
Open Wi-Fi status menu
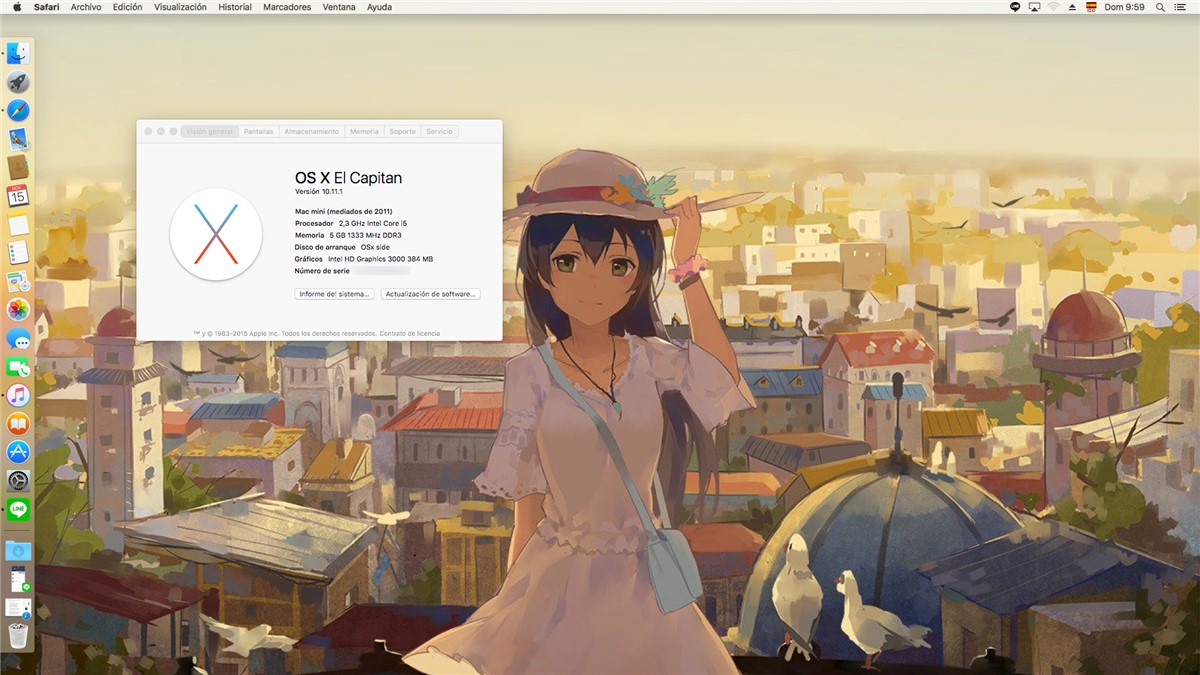1054,7
